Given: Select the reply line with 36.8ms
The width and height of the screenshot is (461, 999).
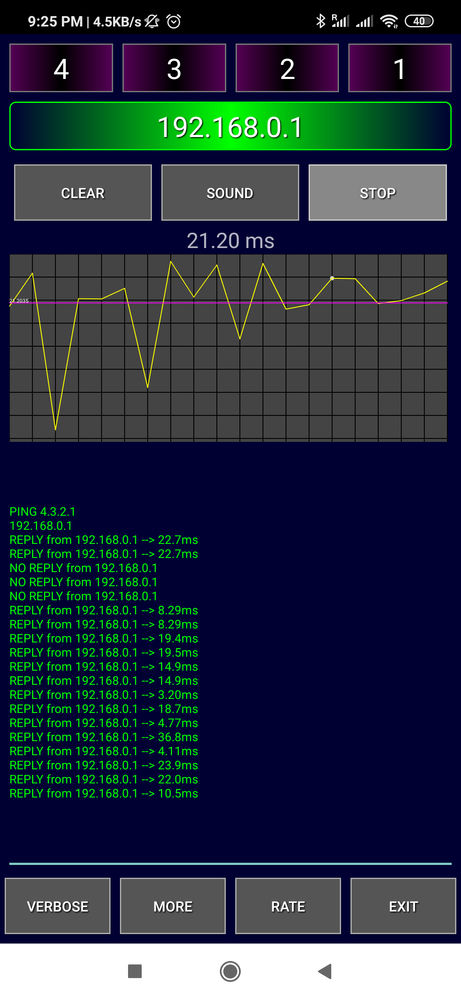Looking at the screenshot, I should [104, 737].
